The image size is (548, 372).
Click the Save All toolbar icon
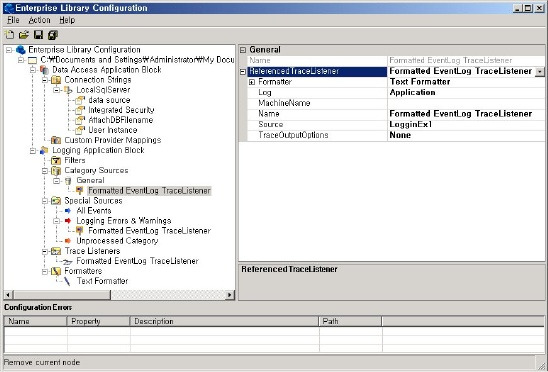pos(53,35)
